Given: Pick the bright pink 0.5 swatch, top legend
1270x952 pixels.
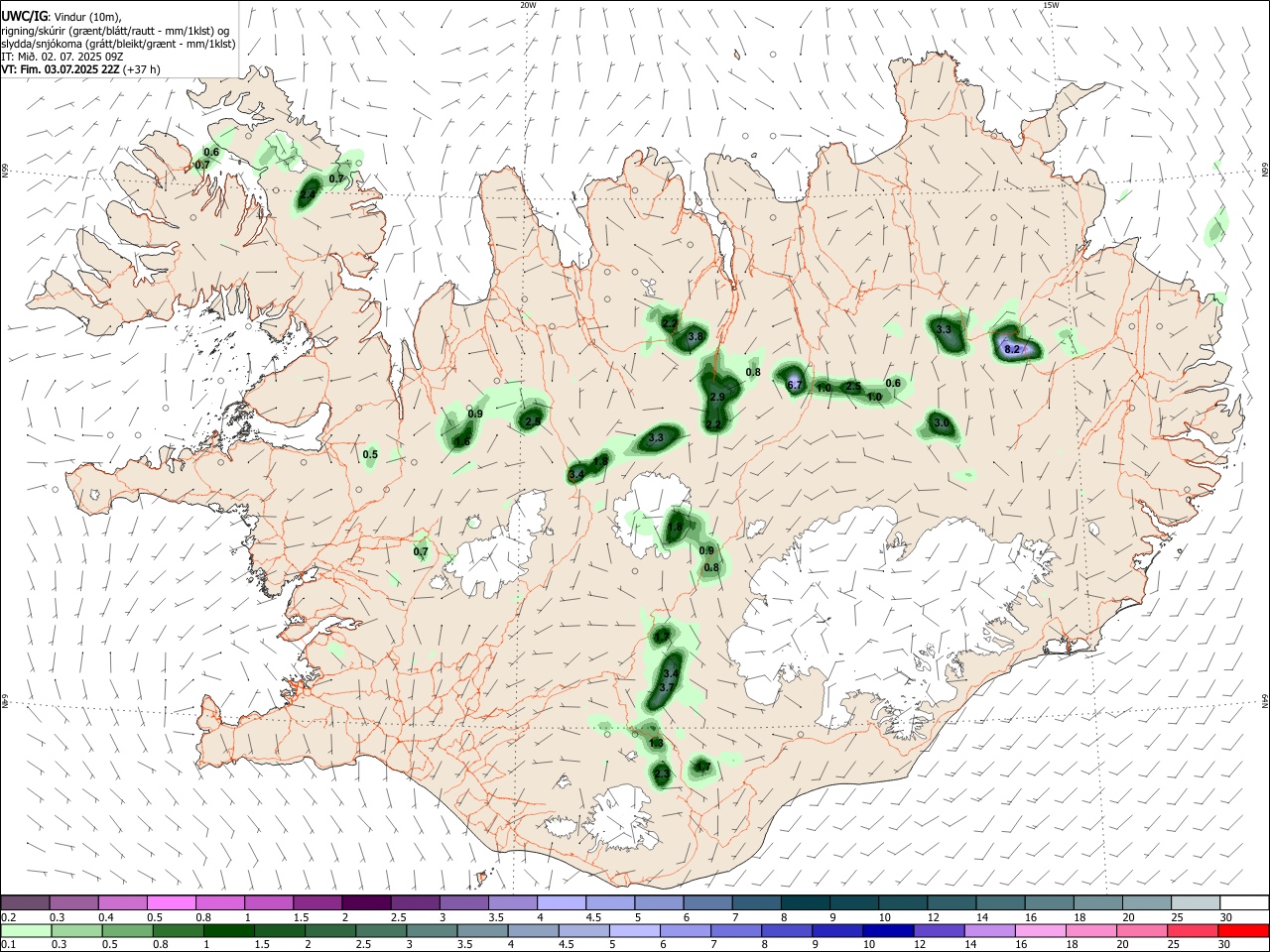Looking at the screenshot, I should coord(171,903).
